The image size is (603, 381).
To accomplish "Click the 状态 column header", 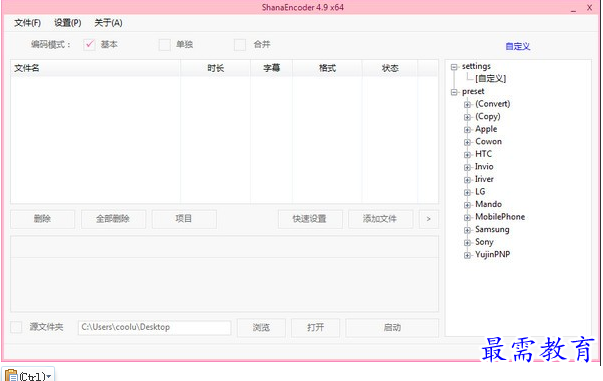I will click(x=390, y=68).
